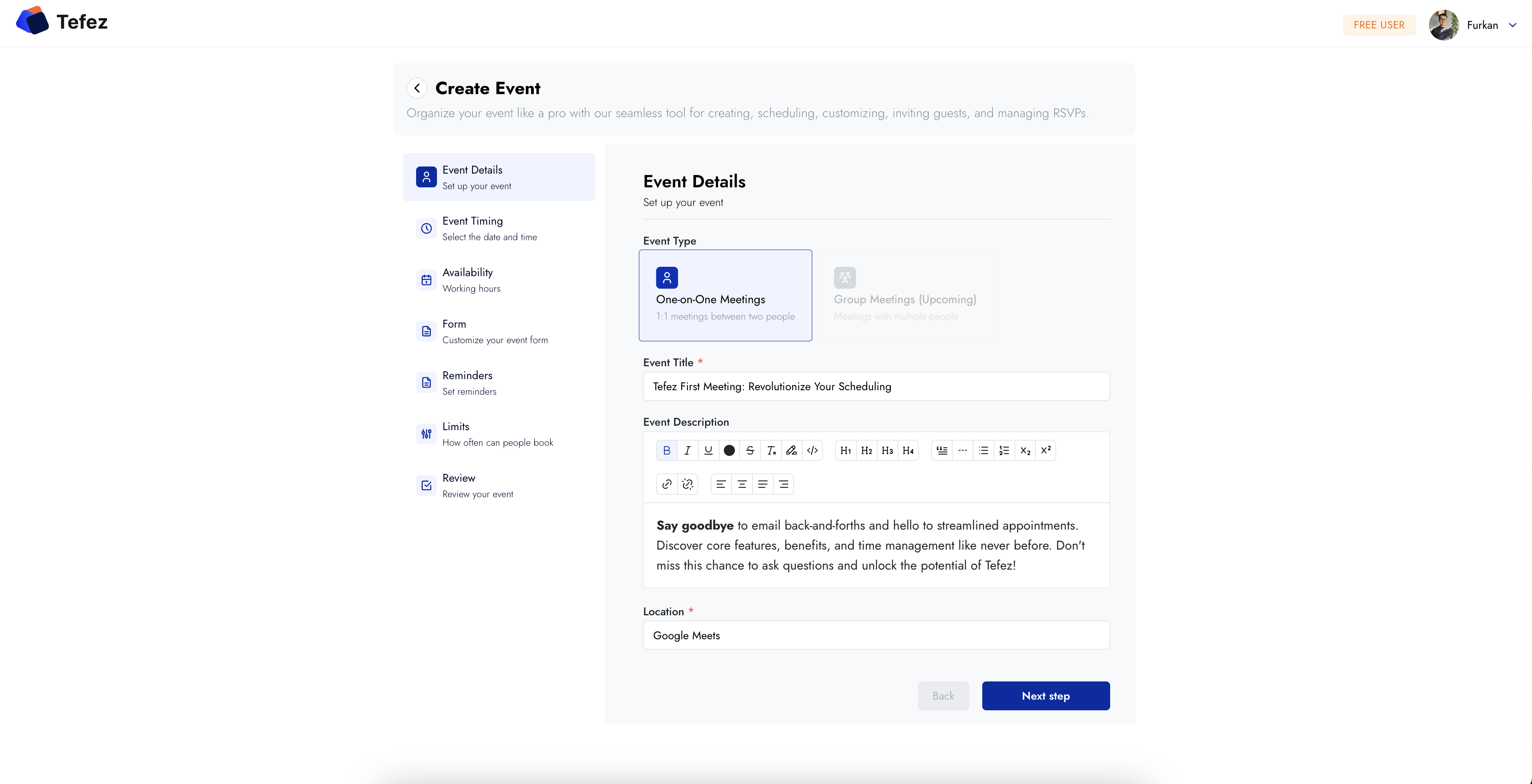The width and height of the screenshot is (1532, 784).
Task: Apply Heading 2 style
Action: click(x=866, y=451)
